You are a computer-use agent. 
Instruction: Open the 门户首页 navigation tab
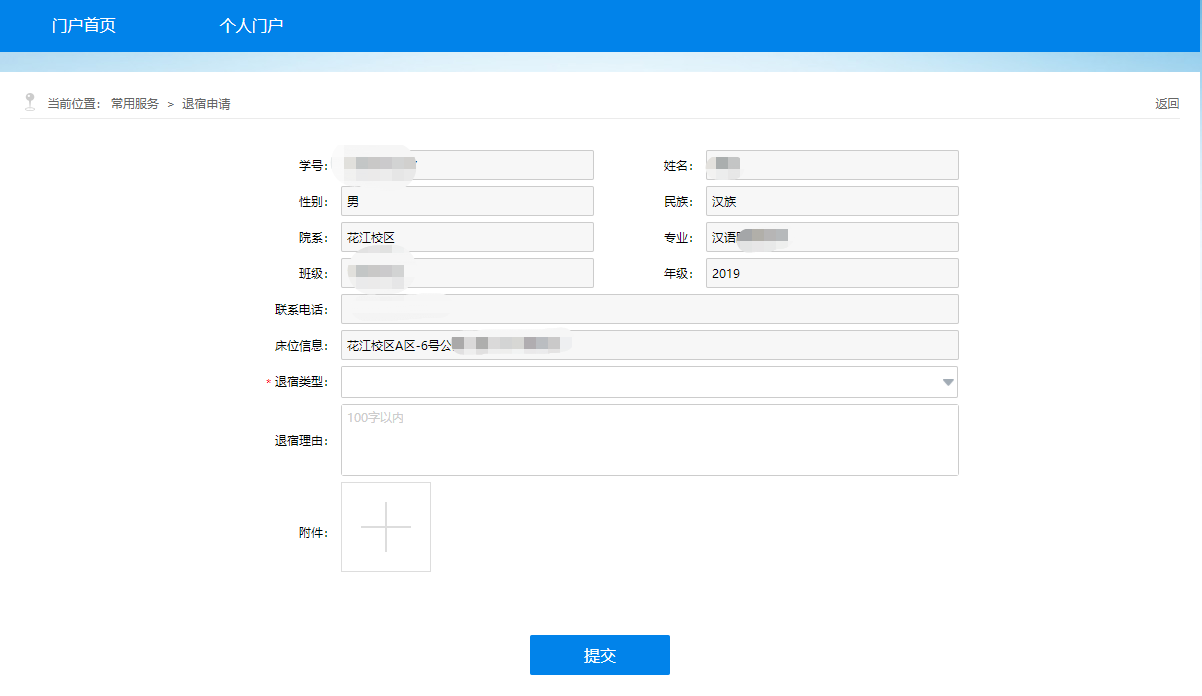point(84,26)
